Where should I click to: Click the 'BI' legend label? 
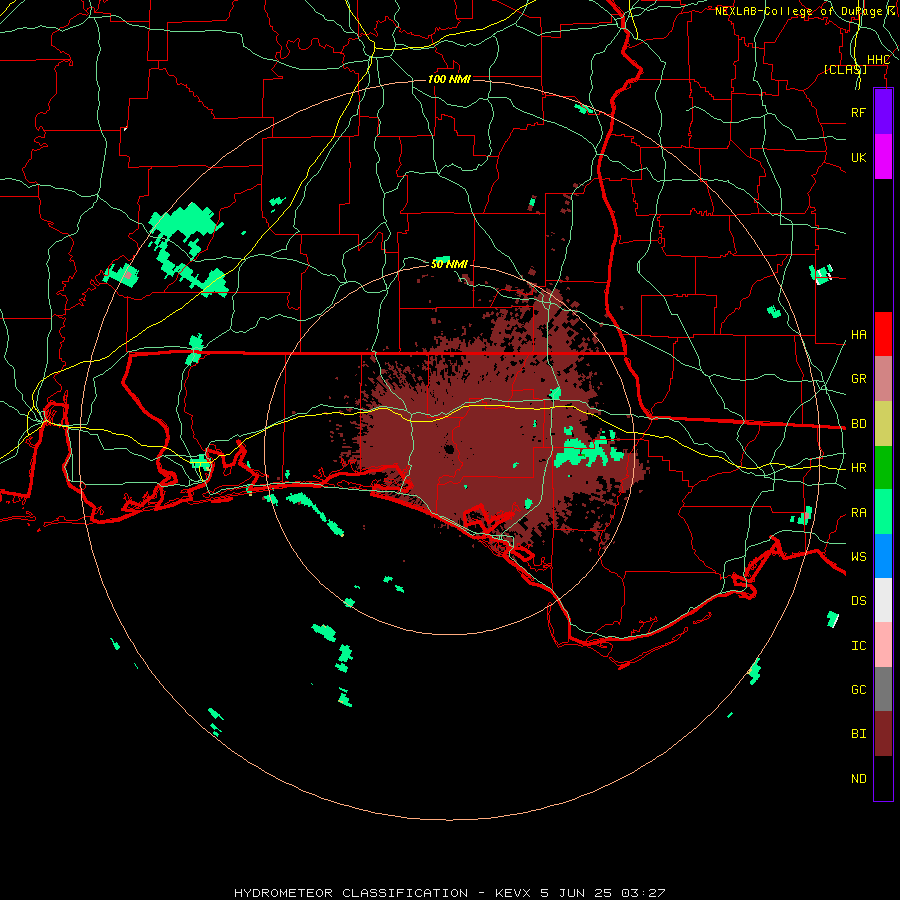point(858,734)
